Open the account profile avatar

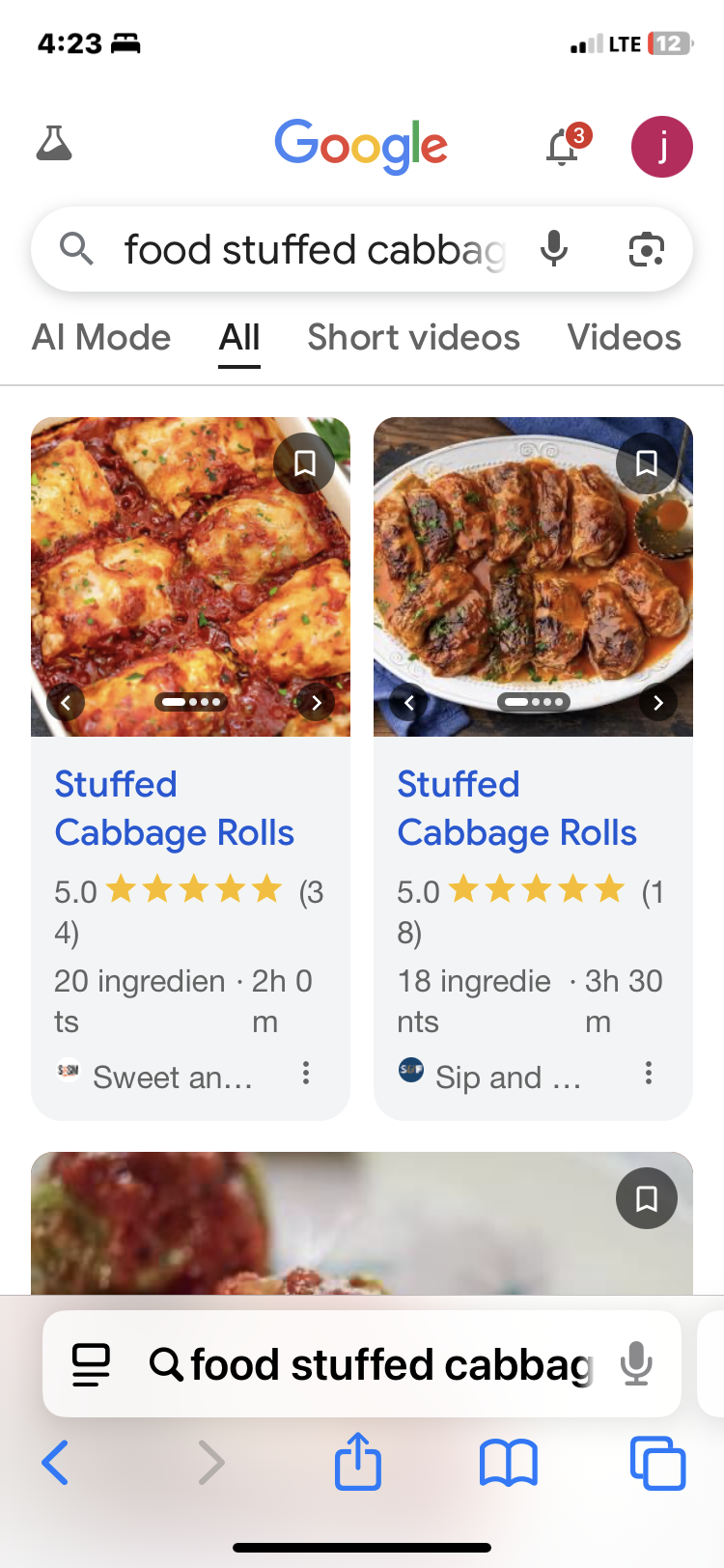[661, 147]
